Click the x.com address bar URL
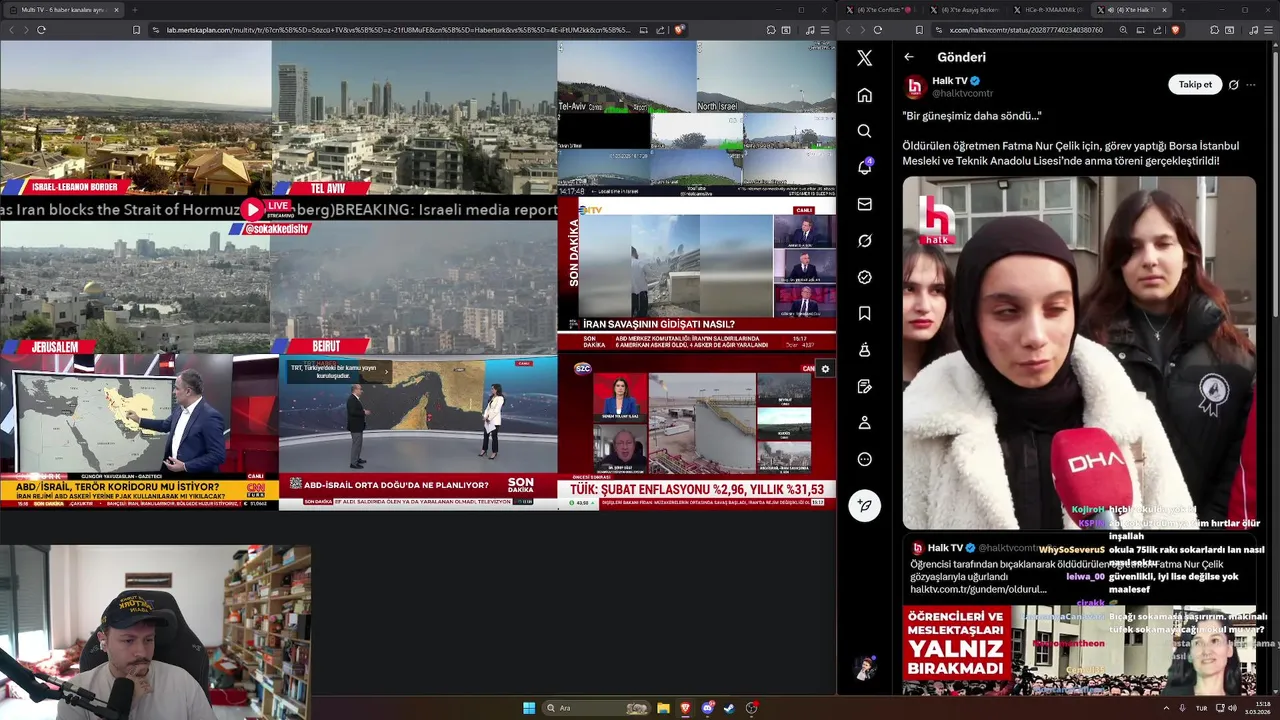Viewport: 1280px width, 720px height. click(1025, 30)
